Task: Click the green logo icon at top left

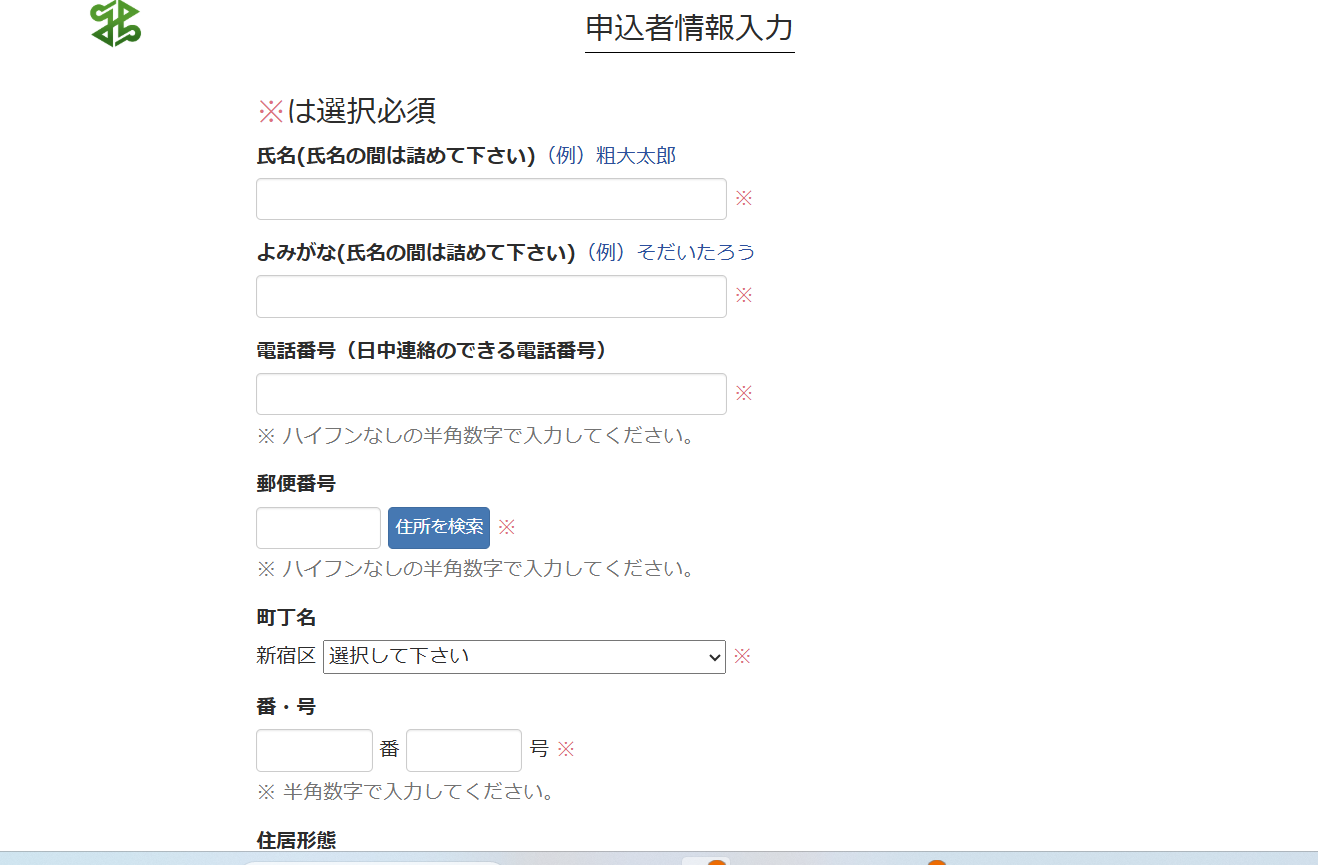Action: (x=115, y=24)
